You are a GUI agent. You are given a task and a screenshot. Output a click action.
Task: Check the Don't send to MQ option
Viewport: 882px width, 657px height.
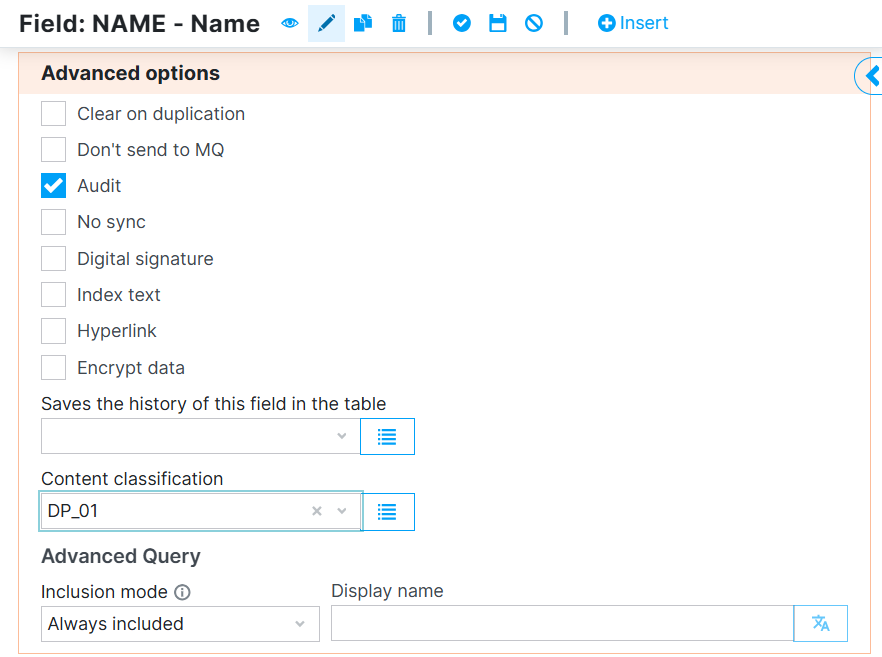click(x=53, y=150)
